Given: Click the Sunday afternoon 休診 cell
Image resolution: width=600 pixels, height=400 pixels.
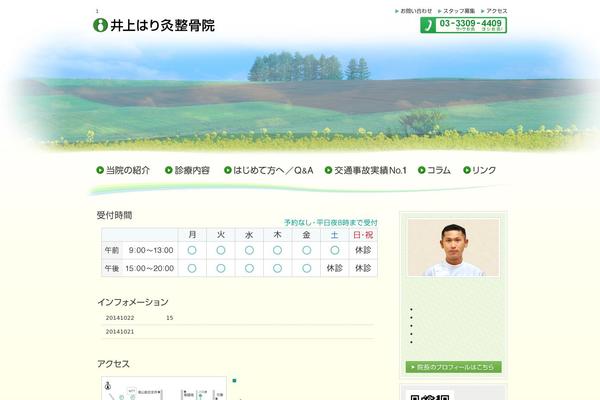Looking at the screenshot, I should [363, 268].
